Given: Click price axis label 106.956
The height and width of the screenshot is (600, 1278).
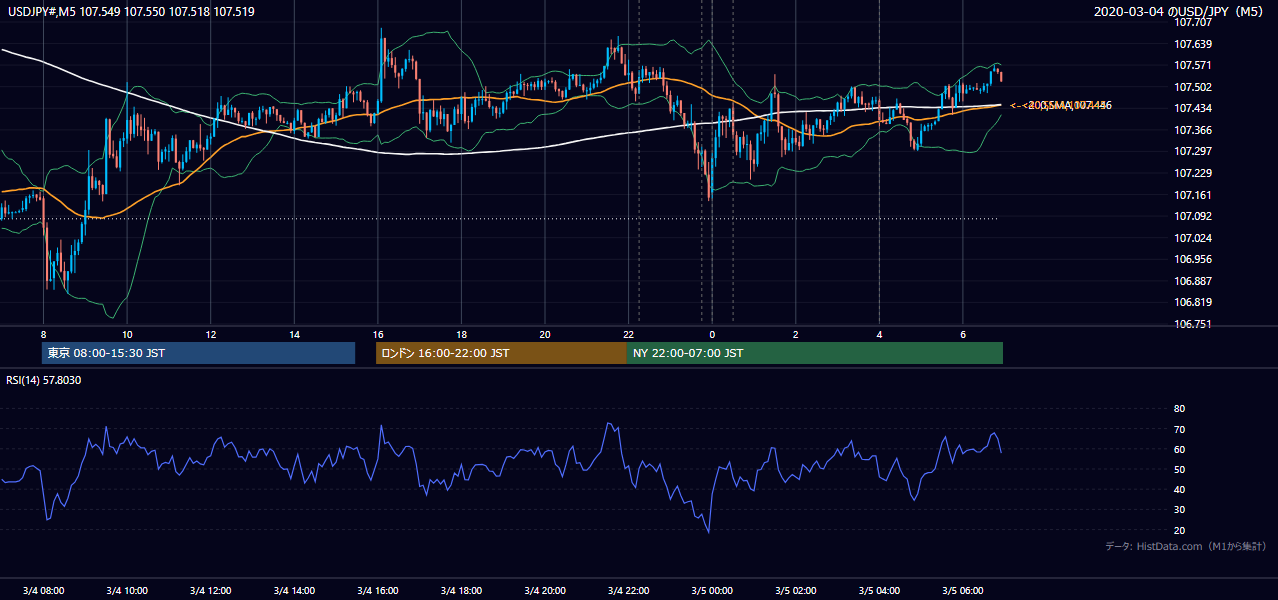Looking at the screenshot, I should coord(1192,259).
